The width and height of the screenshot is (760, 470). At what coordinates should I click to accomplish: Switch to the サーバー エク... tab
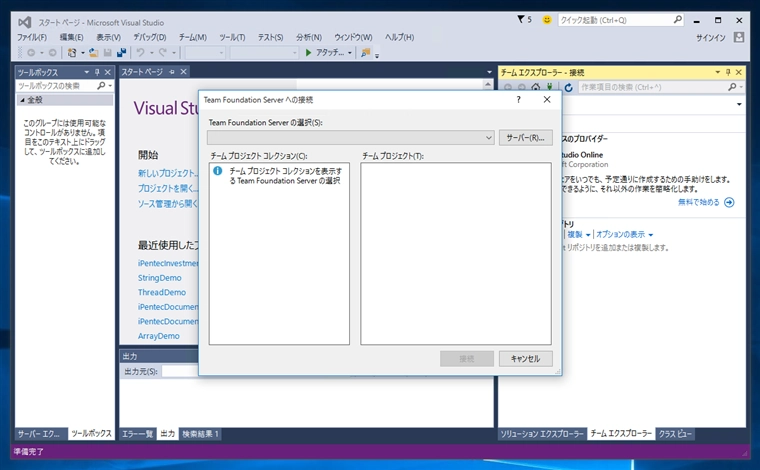pyautogui.click(x=39, y=434)
